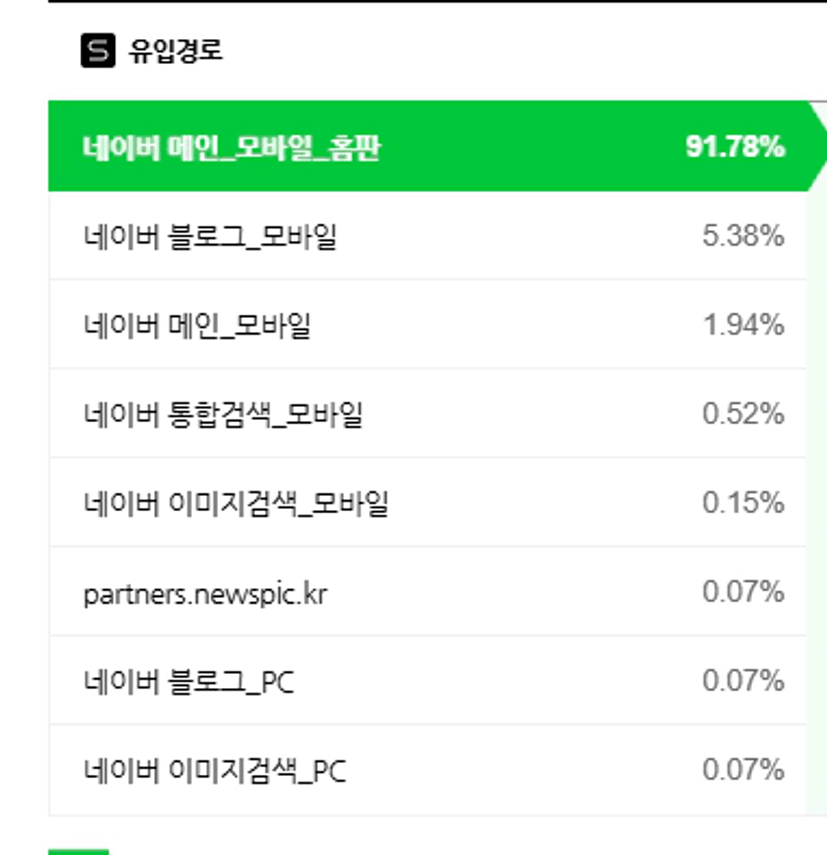827x855 pixels.
Task: Select the 네이버 블로그_모바일 referral row
Action: pyautogui.click(x=210, y=236)
